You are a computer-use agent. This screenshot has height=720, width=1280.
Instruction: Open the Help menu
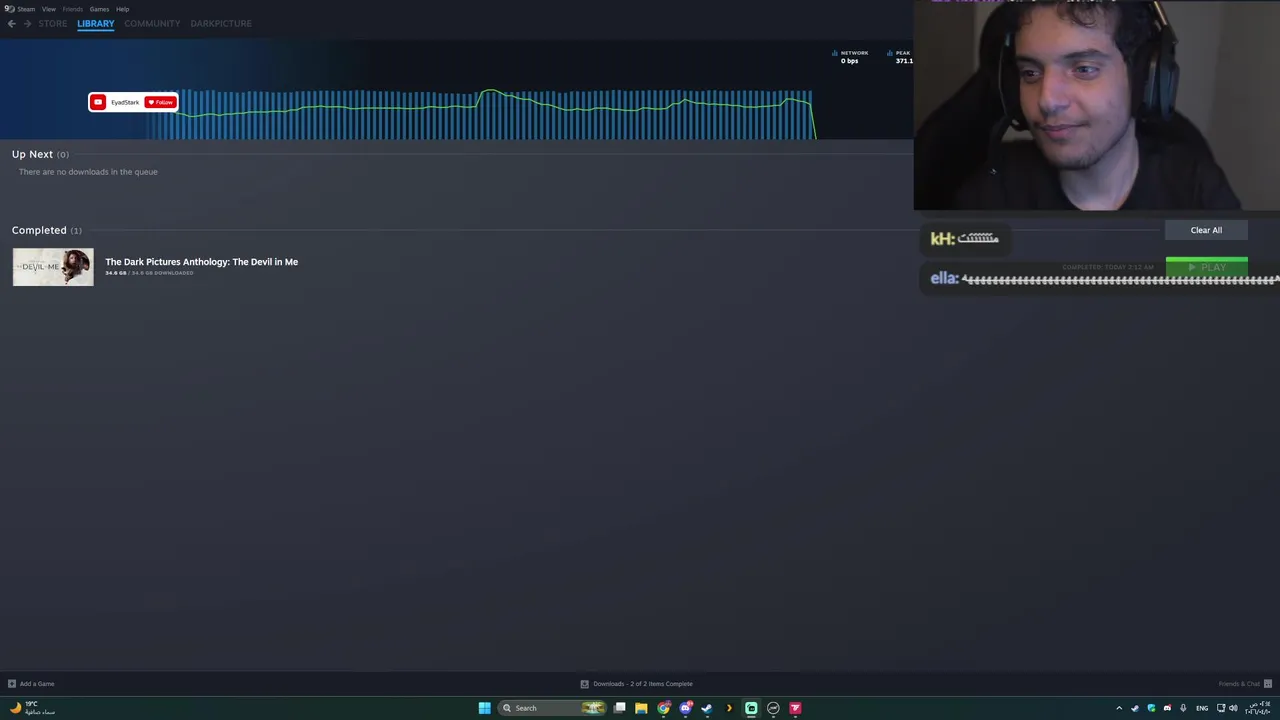click(x=122, y=9)
